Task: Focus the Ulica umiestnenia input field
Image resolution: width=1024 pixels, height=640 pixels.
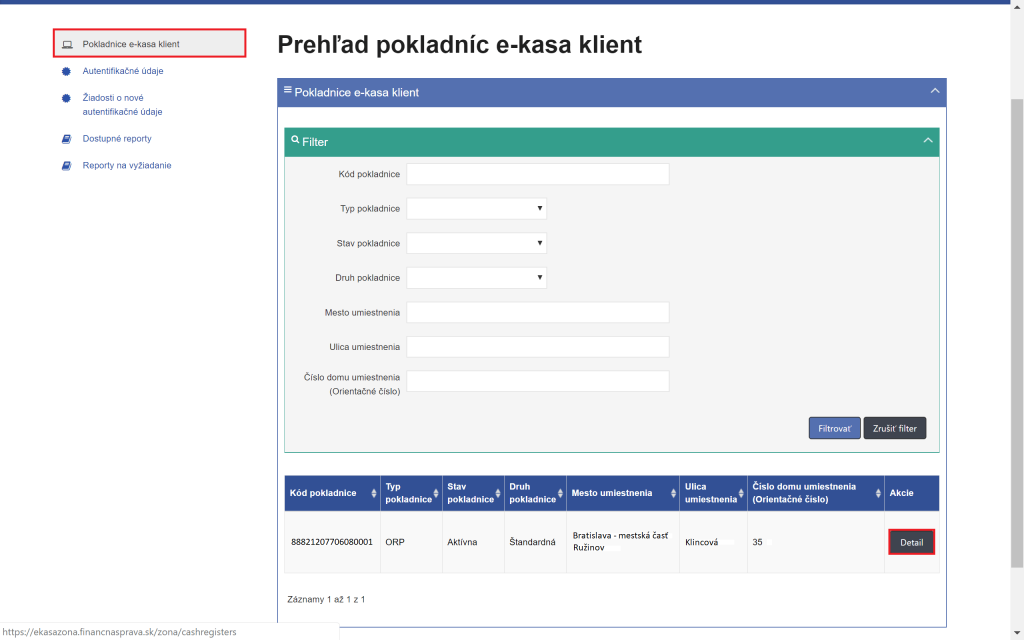Action: click(x=537, y=347)
